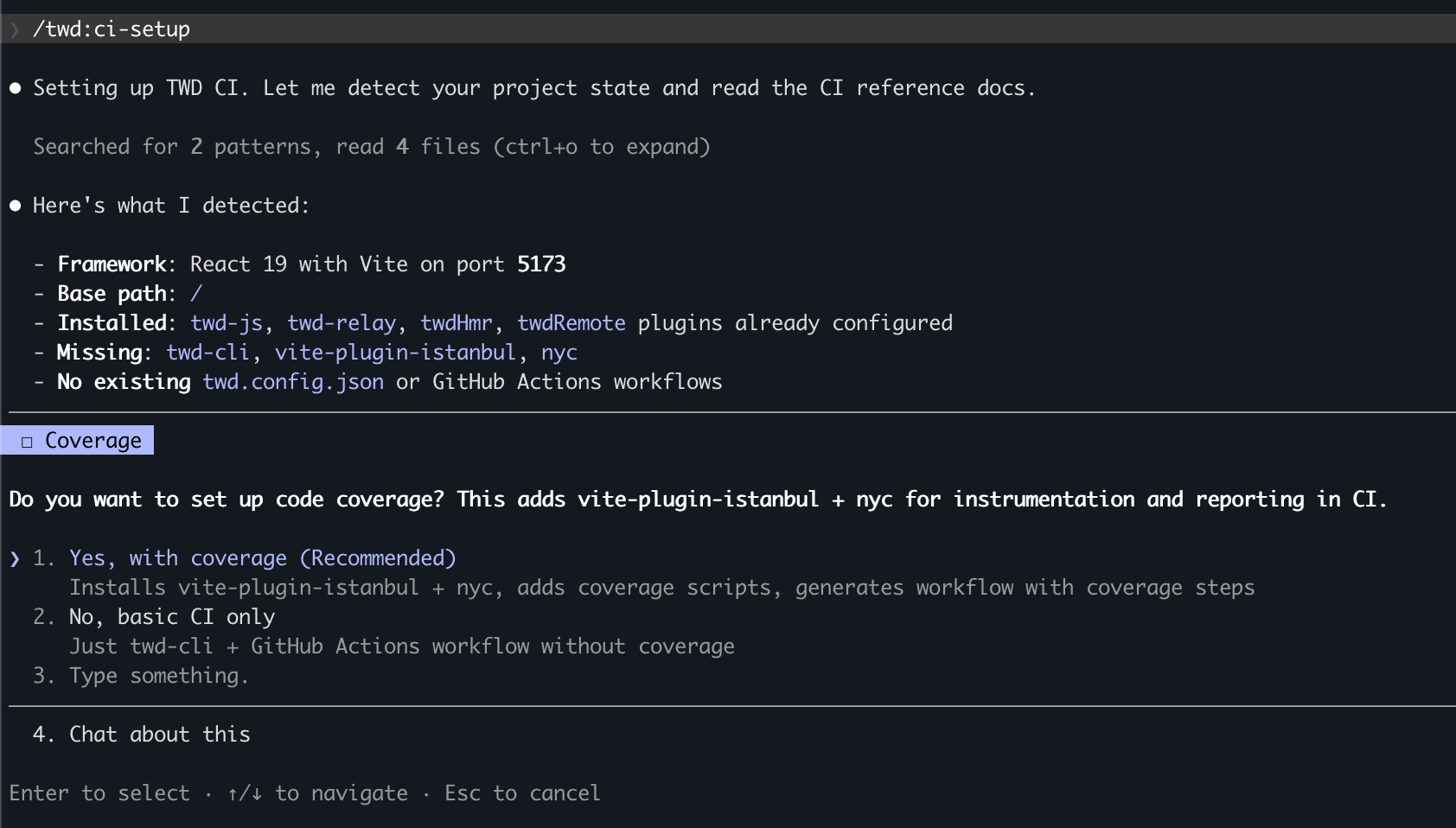Click the down arrow in navigation hint
This screenshot has height=828, width=1456.
[255, 793]
